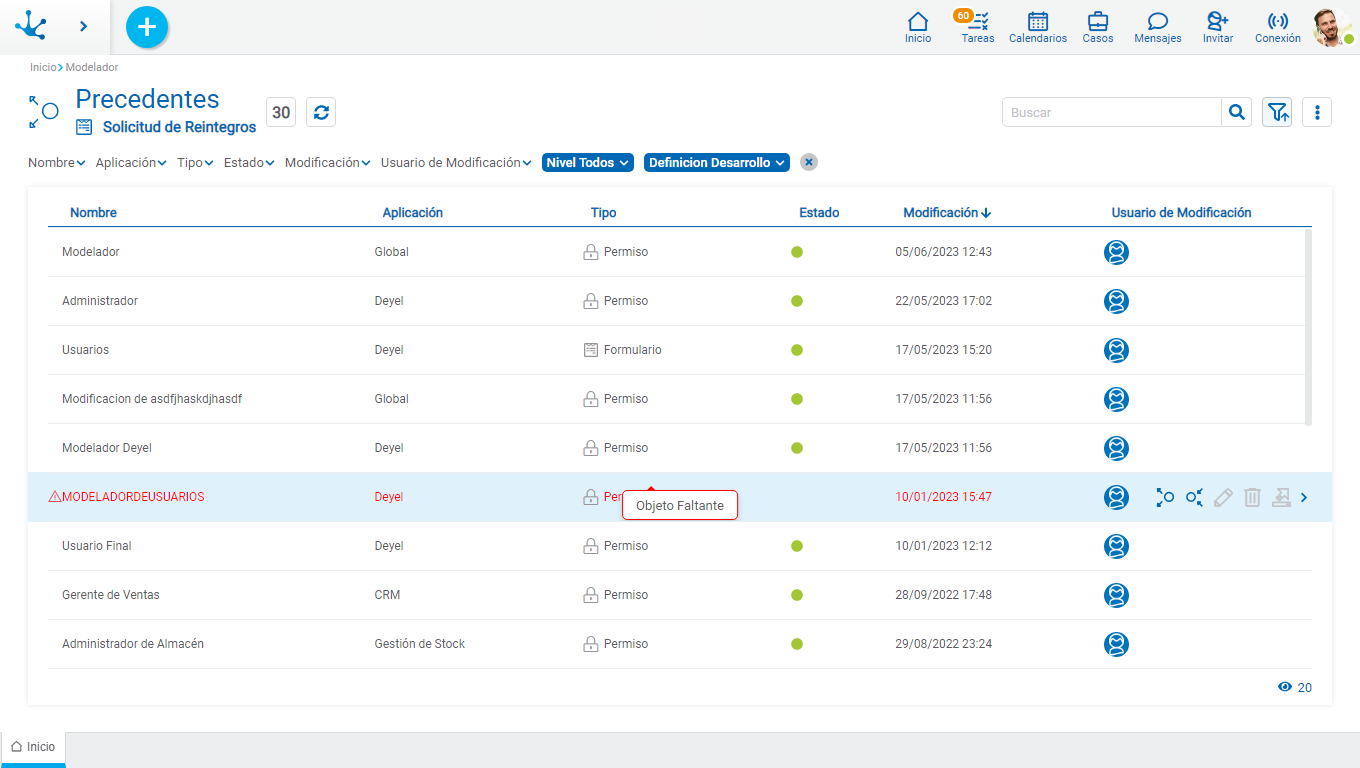Open the three-dot more options menu
The width and height of the screenshot is (1360, 768).
[1317, 112]
